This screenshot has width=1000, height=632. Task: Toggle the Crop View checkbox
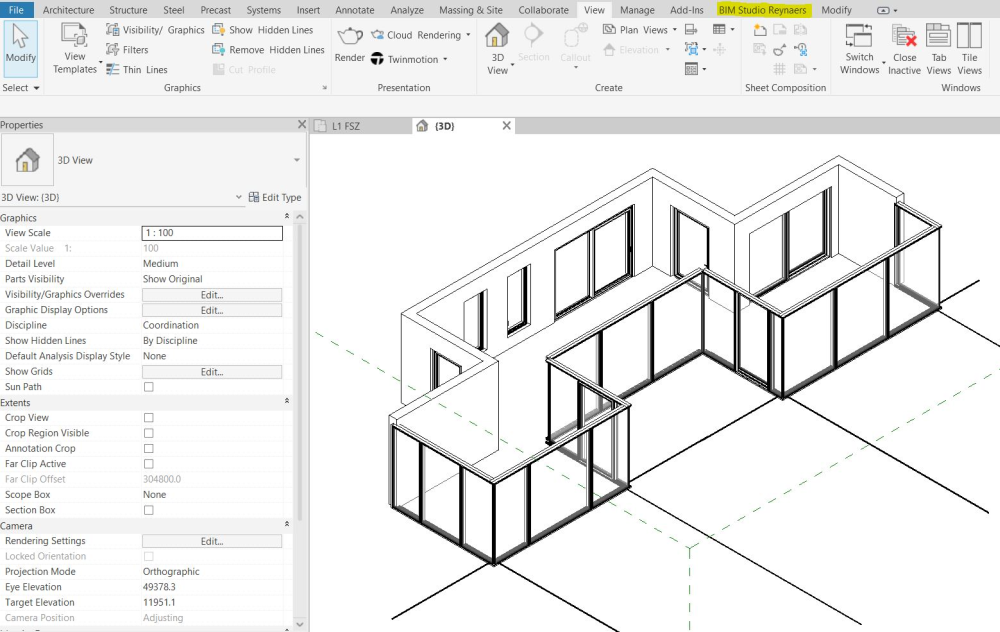point(149,418)
